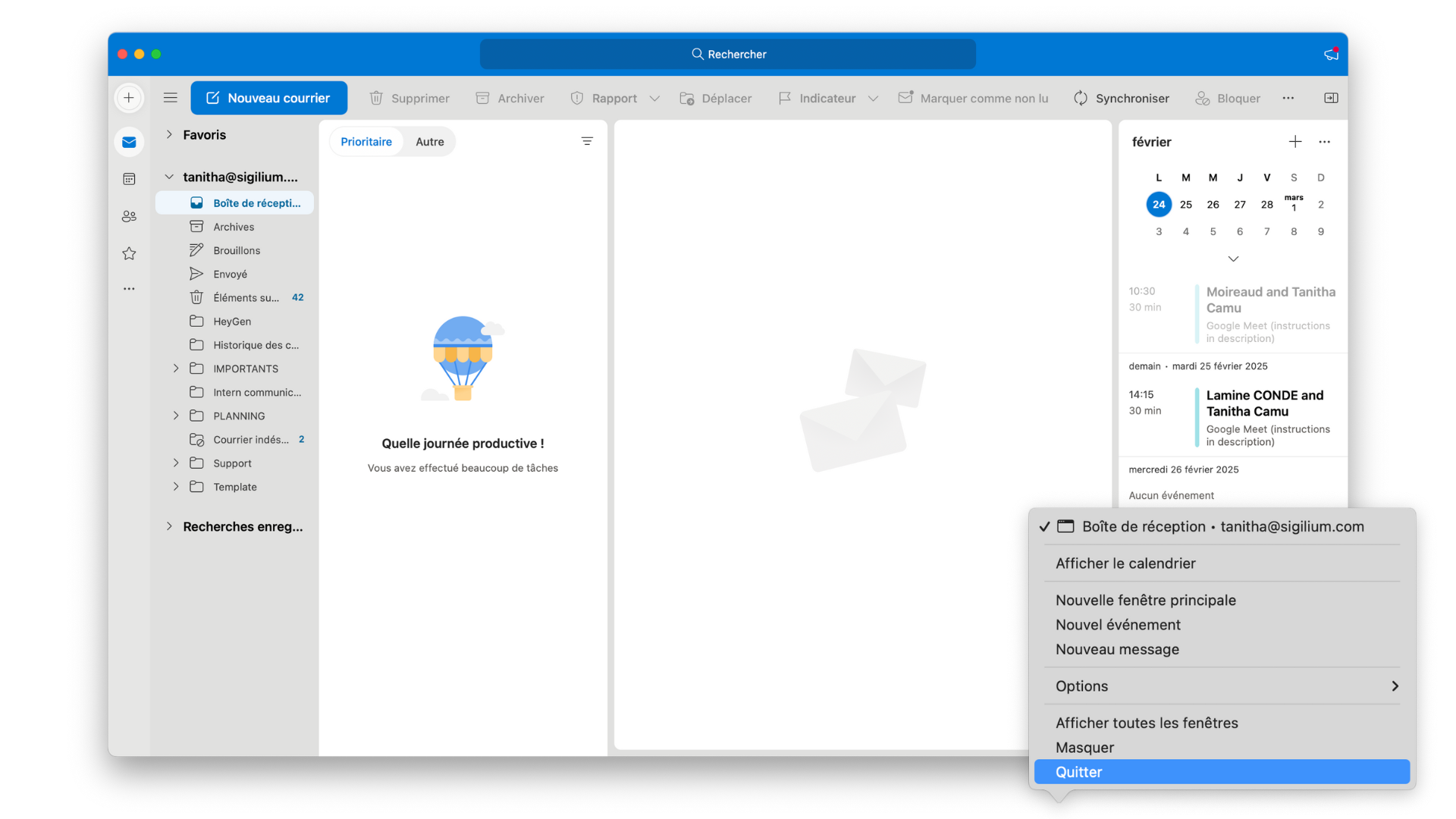The image size is (1456, 819).
Task: Select the Prioritaire inbox tab
Action: 366,142
